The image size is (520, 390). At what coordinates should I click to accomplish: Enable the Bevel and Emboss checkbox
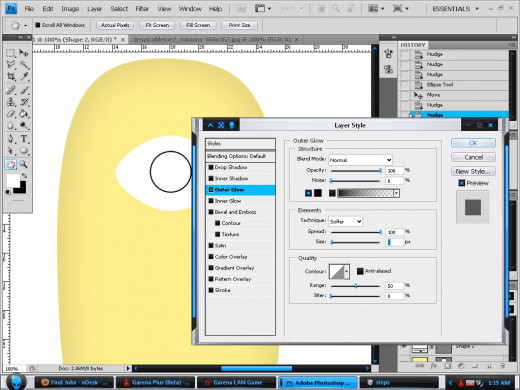pyautogui.click(x=211, y=212)
